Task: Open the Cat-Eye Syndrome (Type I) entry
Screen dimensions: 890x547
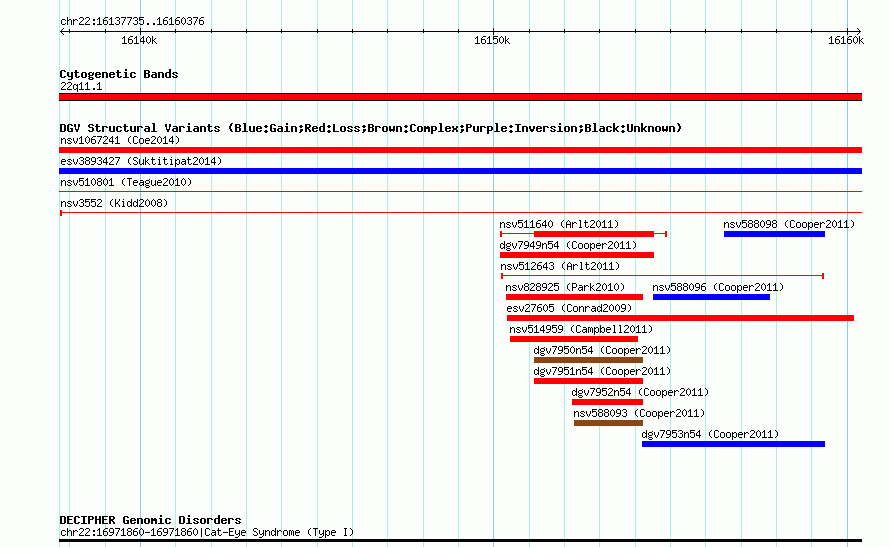Action: pyautogui.click(x=207, y=532)
